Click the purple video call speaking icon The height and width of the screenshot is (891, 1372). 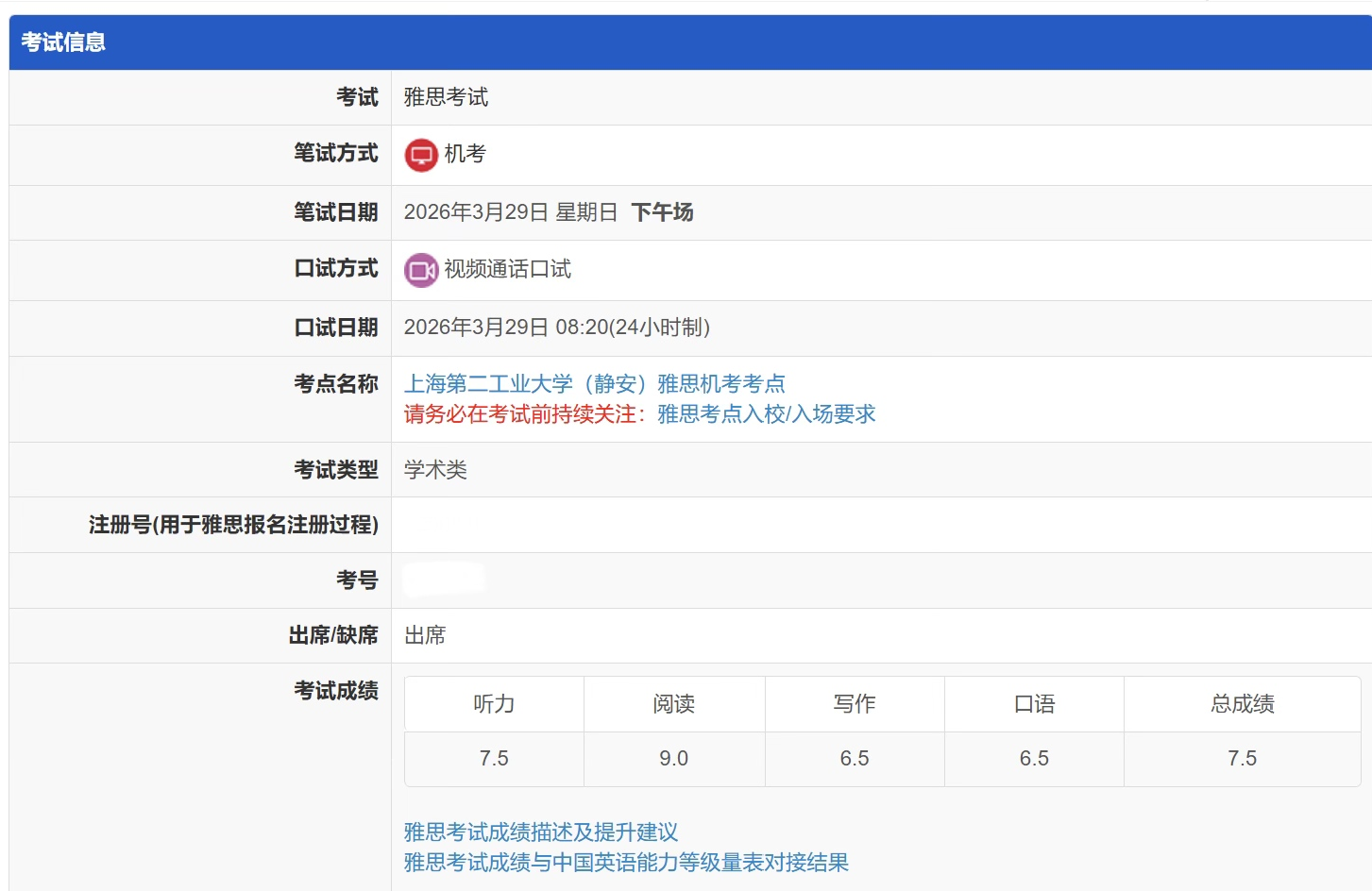coord(421,270)
